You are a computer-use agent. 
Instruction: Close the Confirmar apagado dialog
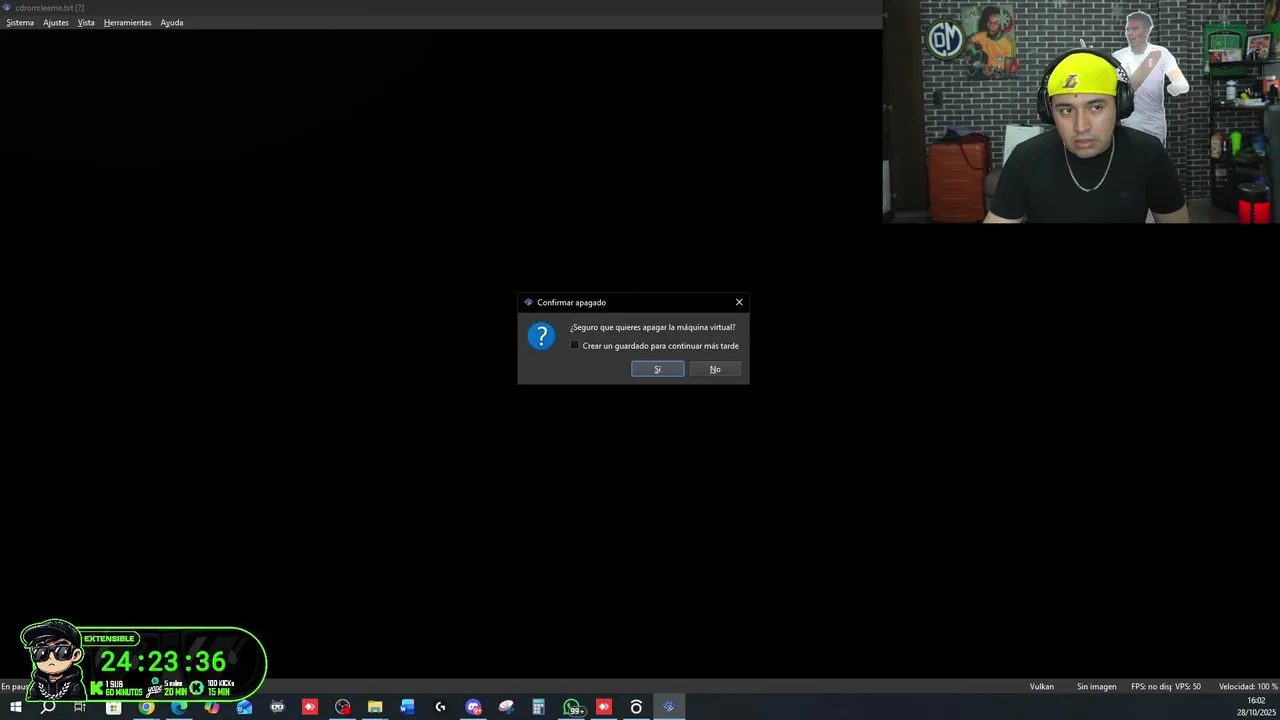pyautogui.click(x=739, y=302)
